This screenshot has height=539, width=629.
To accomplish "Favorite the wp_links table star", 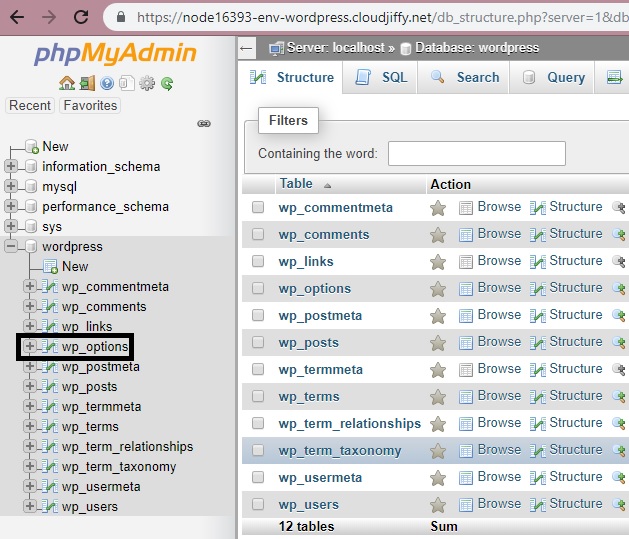I will point(438,262).
